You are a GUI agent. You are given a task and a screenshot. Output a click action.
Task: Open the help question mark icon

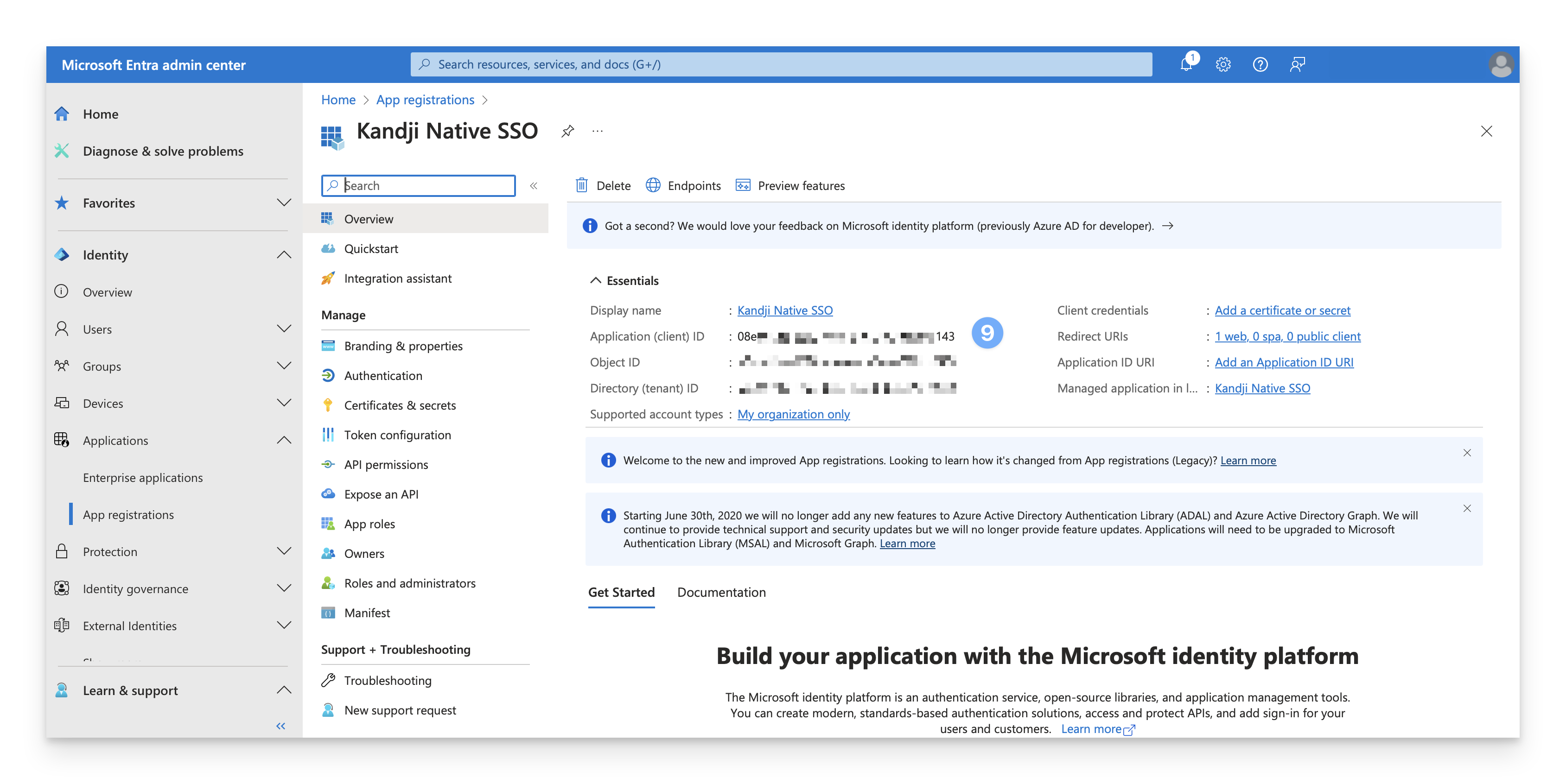point(1260,64)
